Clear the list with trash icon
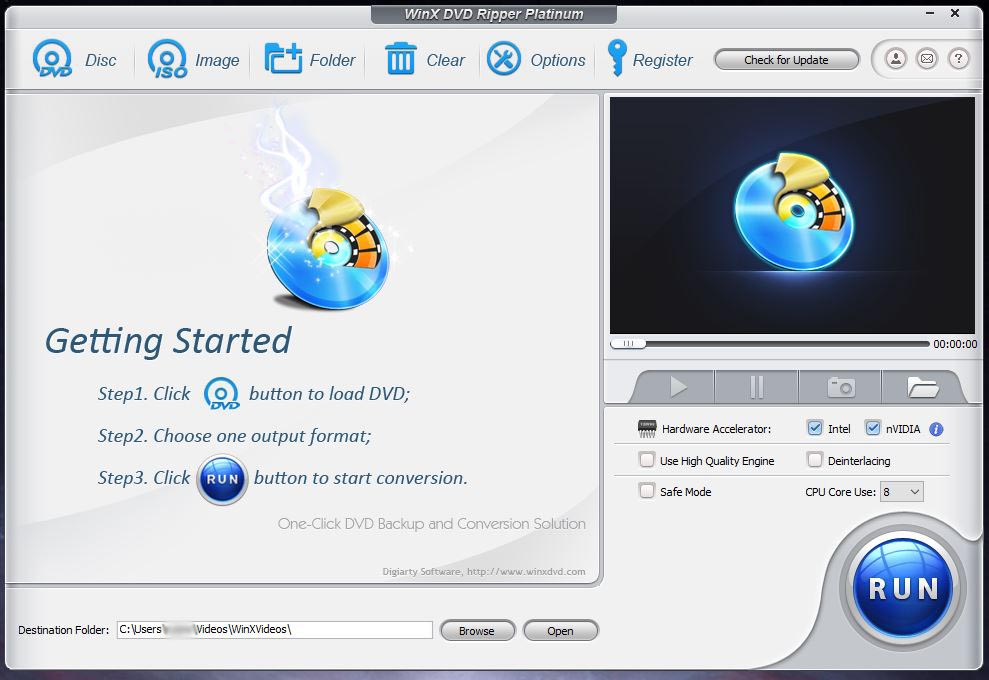The height and width of the screenshot is (680, 989). tap(400, 60)
